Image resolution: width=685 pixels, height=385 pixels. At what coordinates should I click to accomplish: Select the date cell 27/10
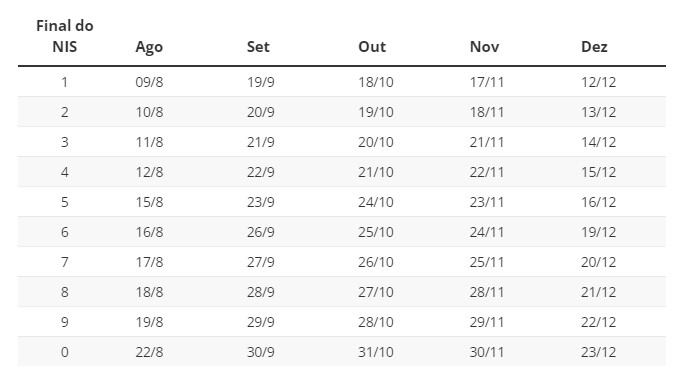pos(376,292)
